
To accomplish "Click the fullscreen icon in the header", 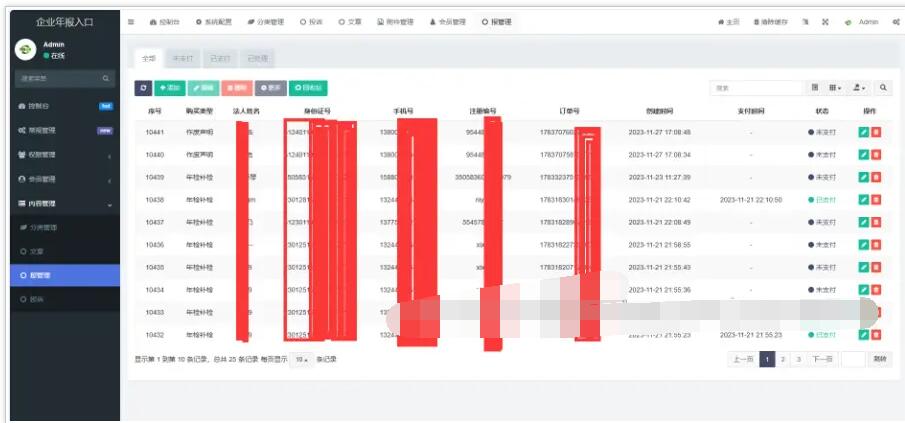I will [x=825, y=22].
